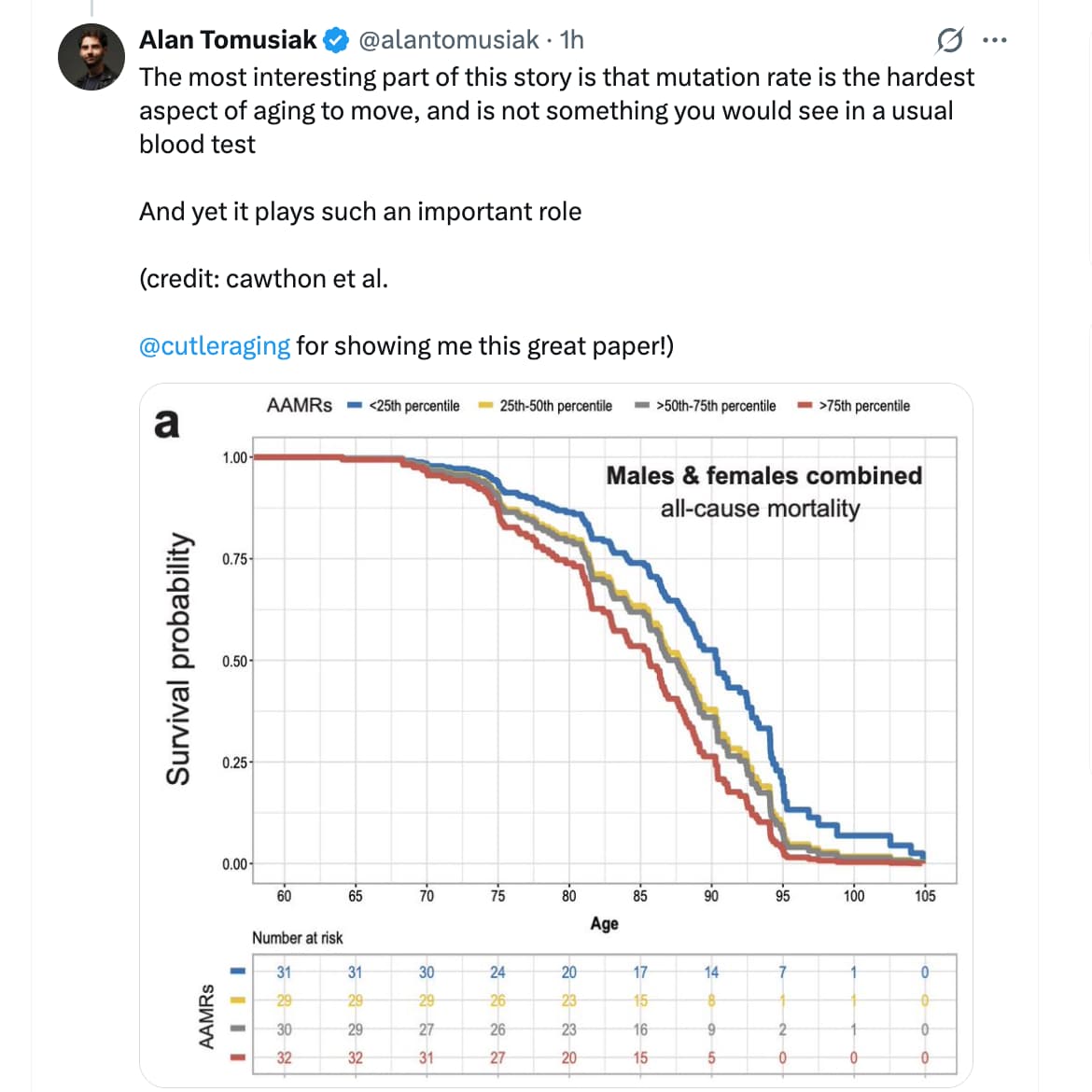Screen dimensions: 1092x1092
Task: Click the "Survival probability" y-axis label
Action: tap(178, 659)
